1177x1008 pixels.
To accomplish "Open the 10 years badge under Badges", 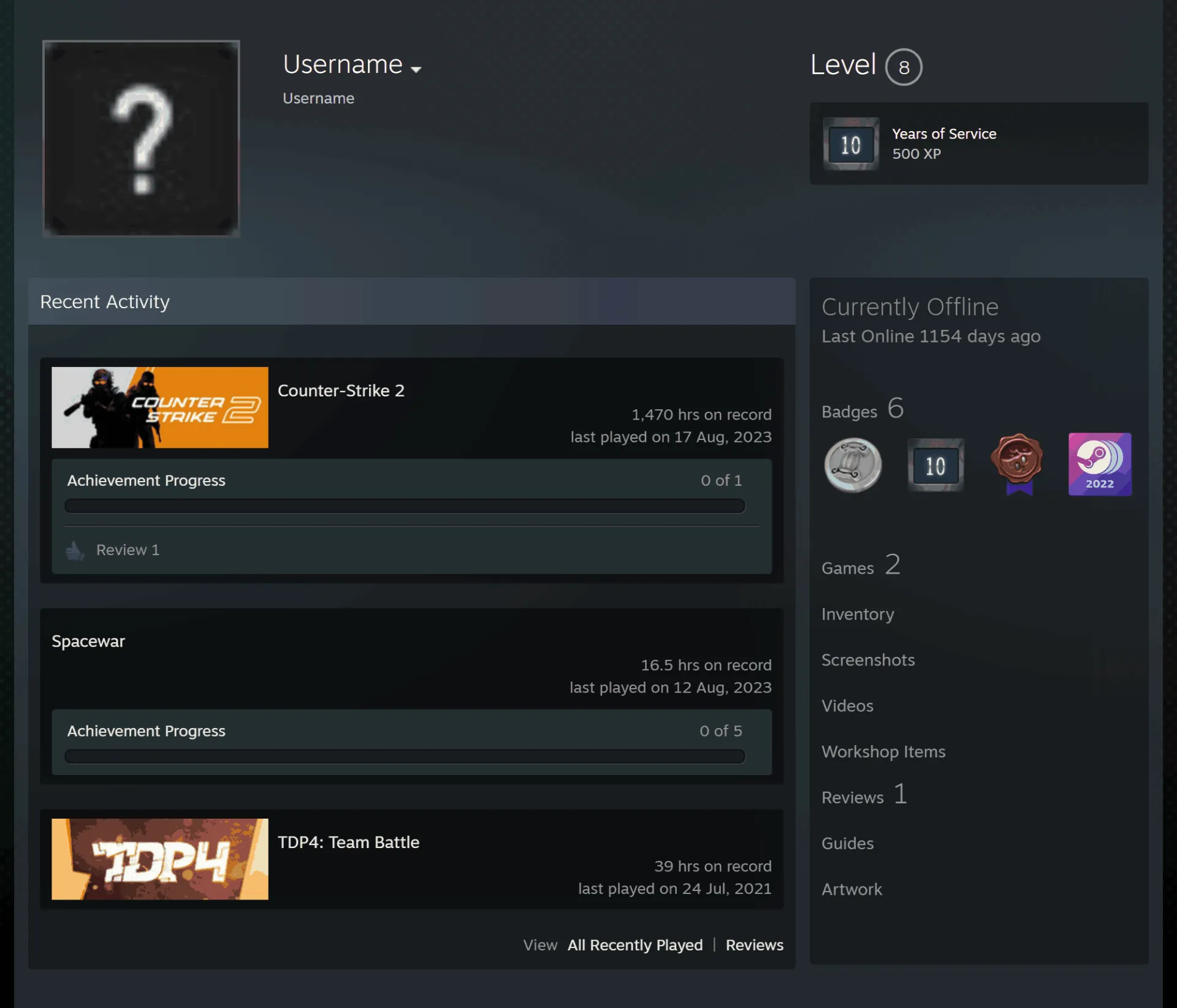I will pos(935,465).
